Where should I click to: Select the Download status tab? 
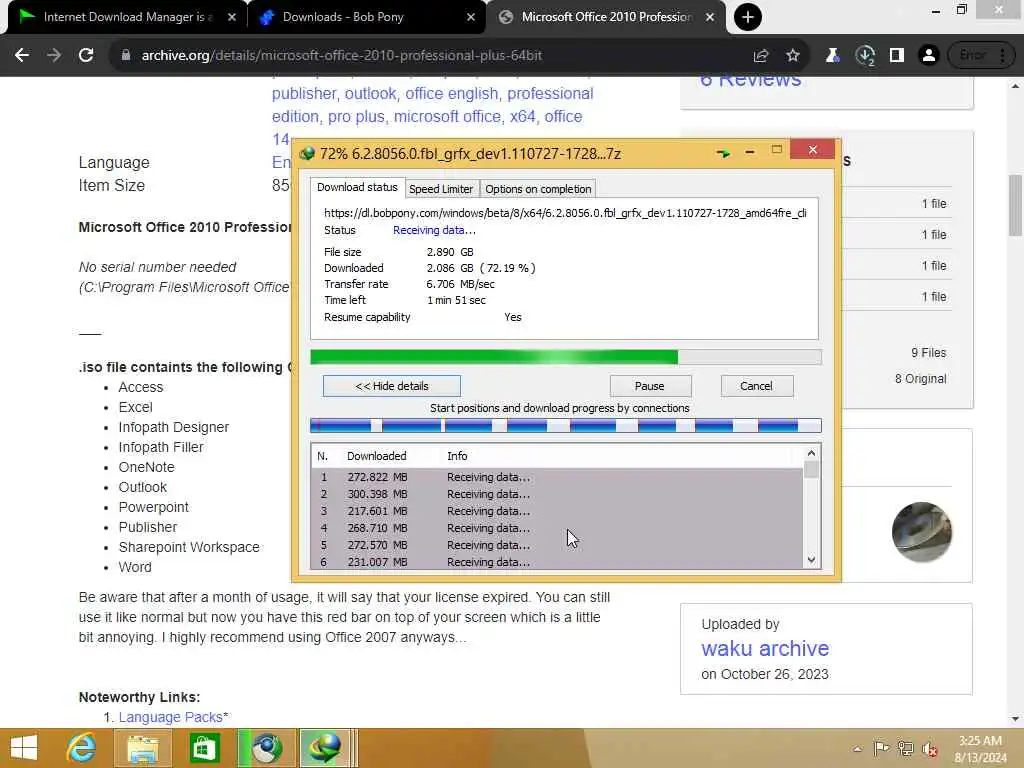coord(357,187)
